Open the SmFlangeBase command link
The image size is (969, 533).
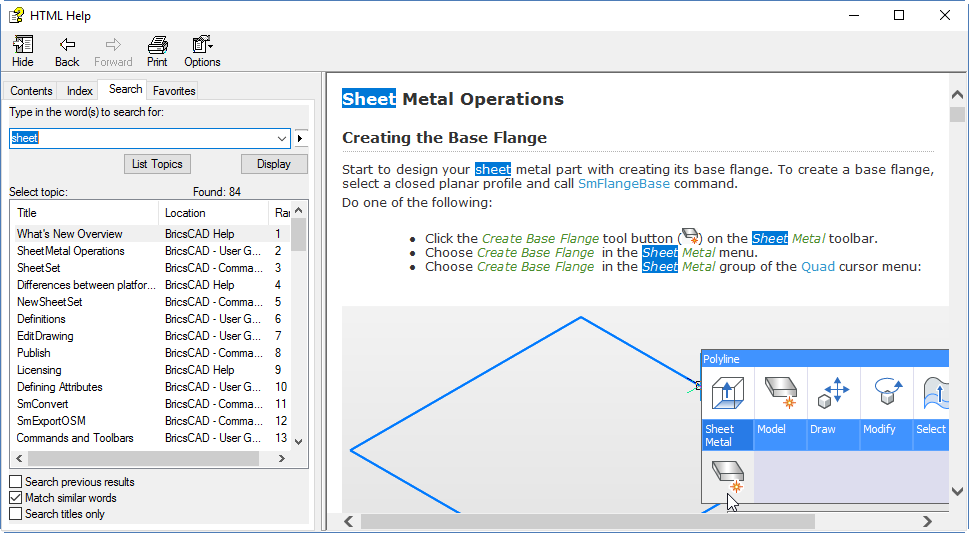(x=624, y=184)
